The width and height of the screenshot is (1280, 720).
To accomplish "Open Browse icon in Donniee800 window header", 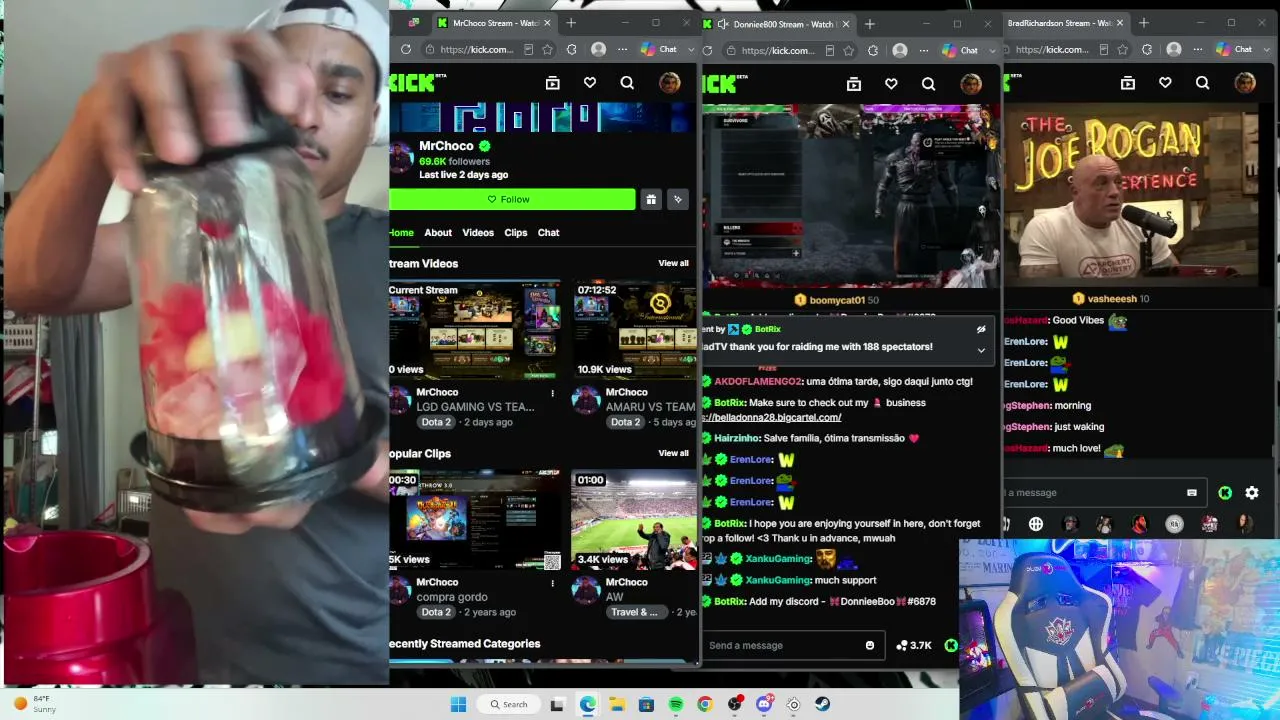I will point(854,84).
